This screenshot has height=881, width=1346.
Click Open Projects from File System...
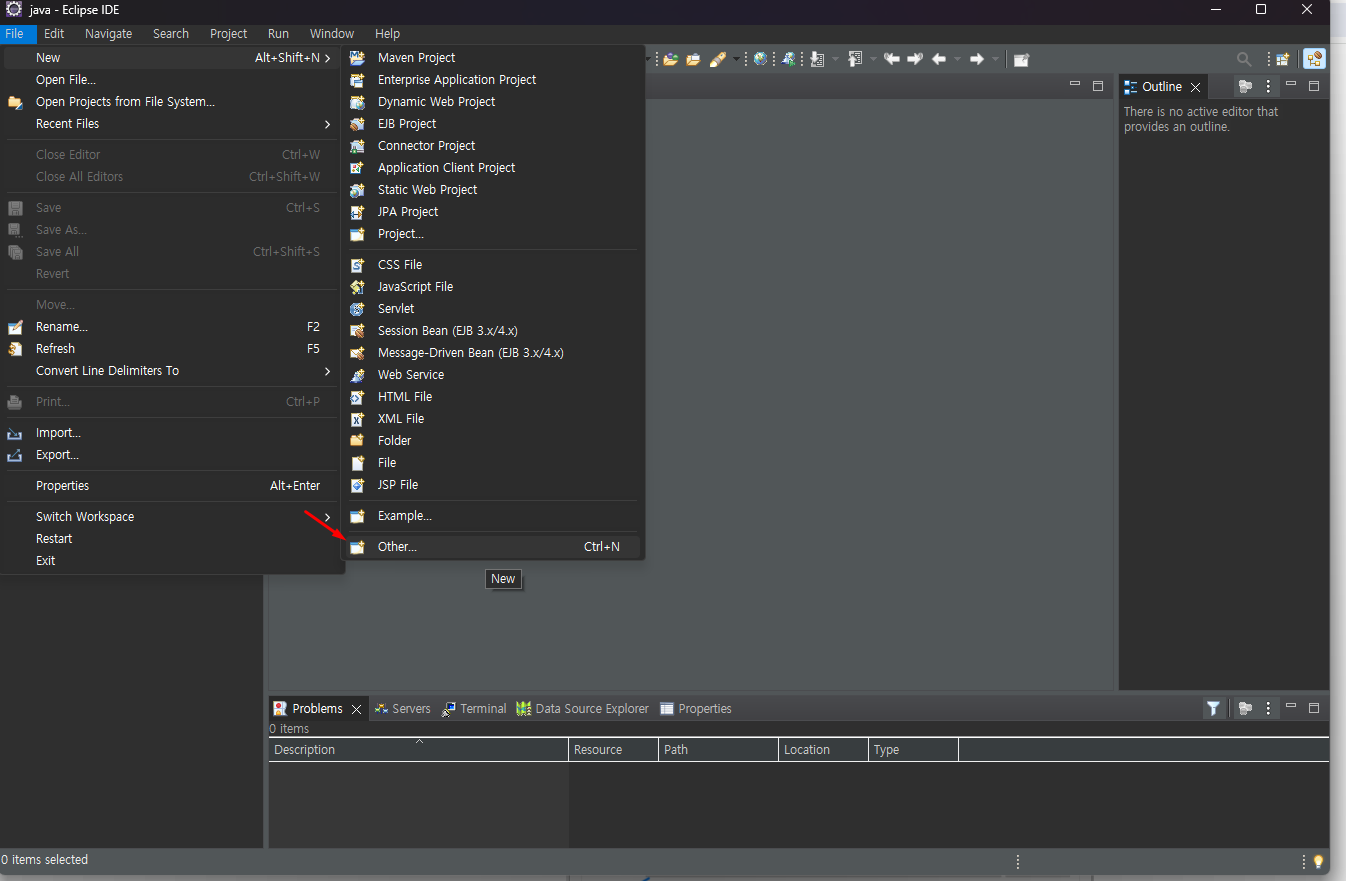tap(172, 102)
